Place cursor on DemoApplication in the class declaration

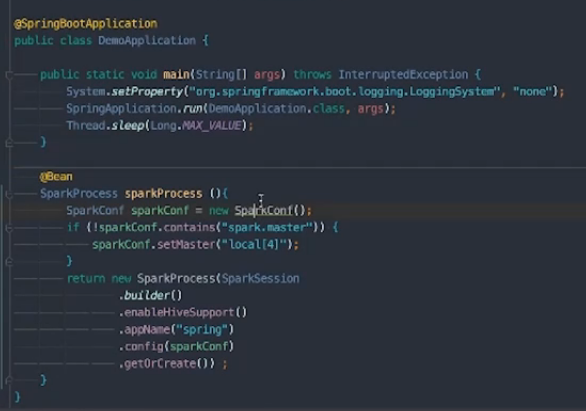click(147, 40)
